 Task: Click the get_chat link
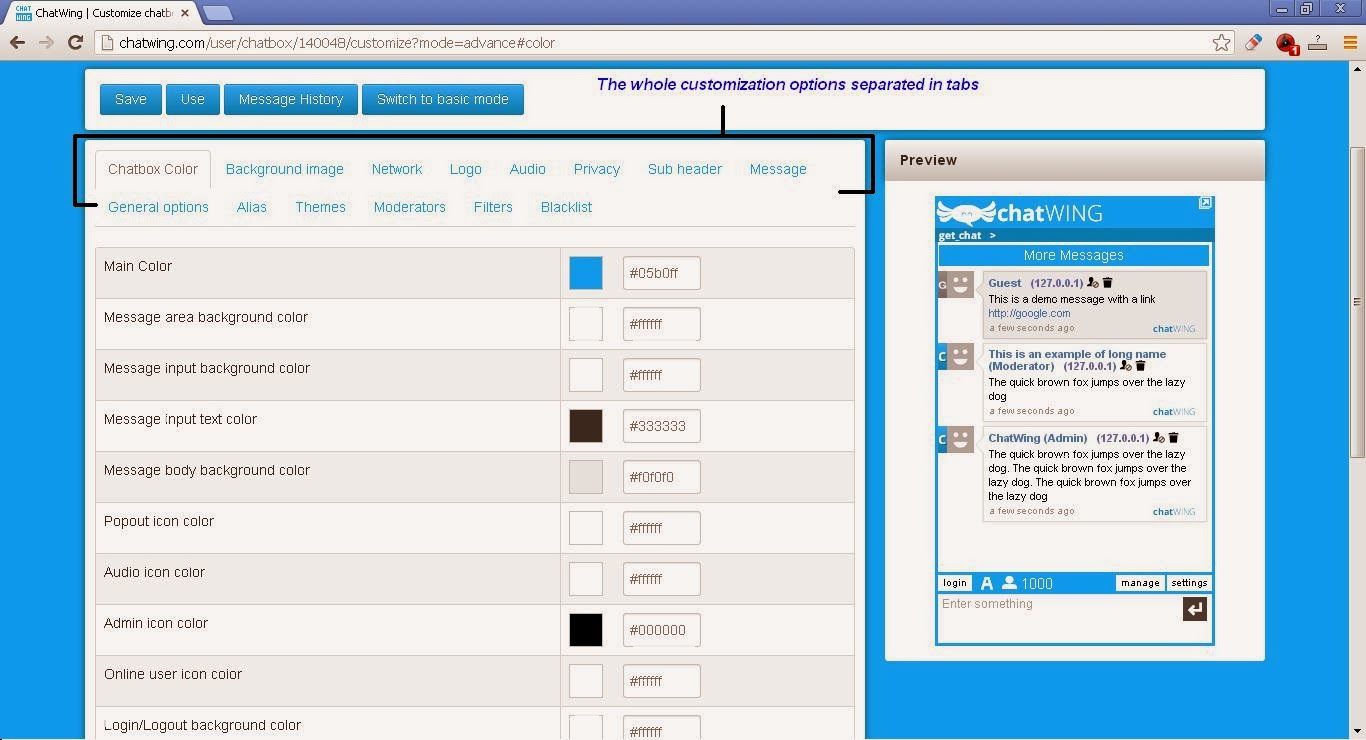click(x=960, y=236)
